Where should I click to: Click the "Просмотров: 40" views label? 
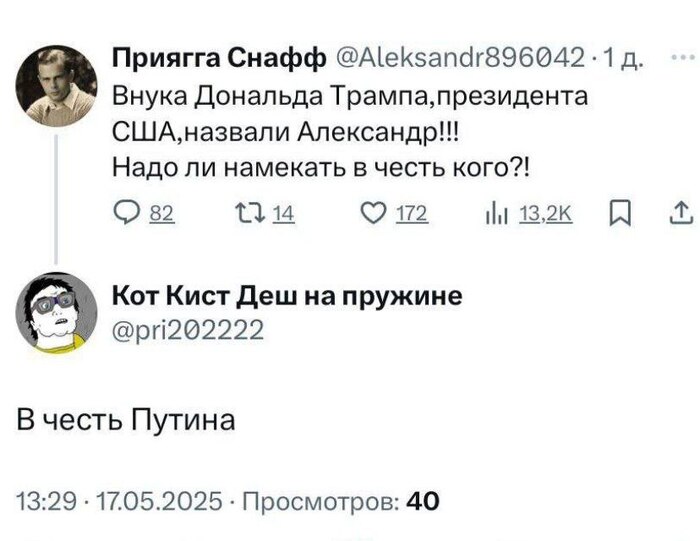339,500
